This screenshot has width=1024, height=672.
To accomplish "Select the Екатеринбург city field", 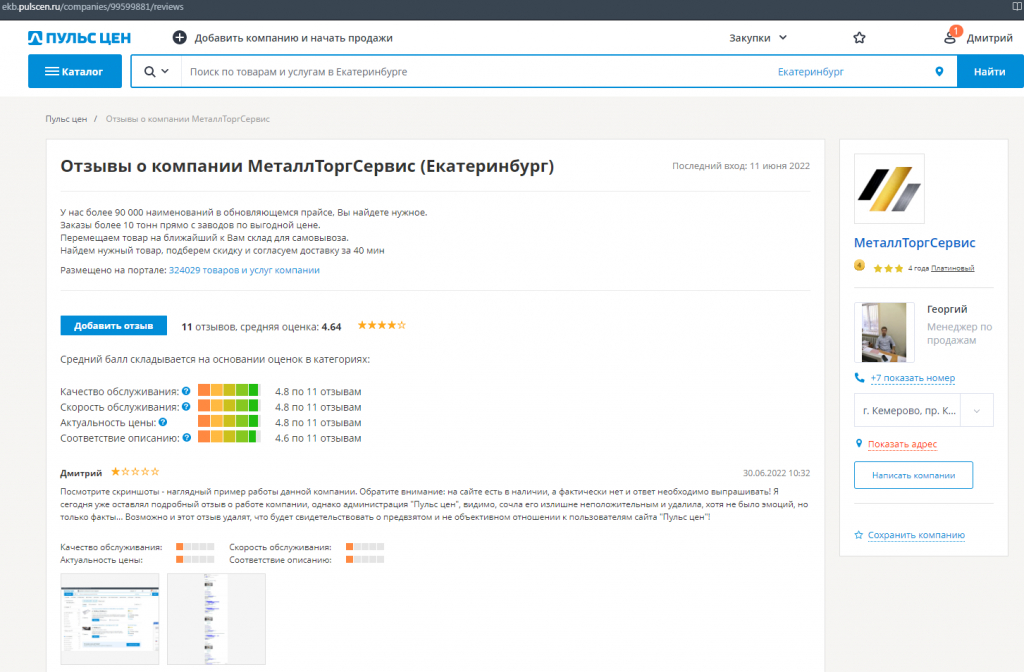I will 810,72.
